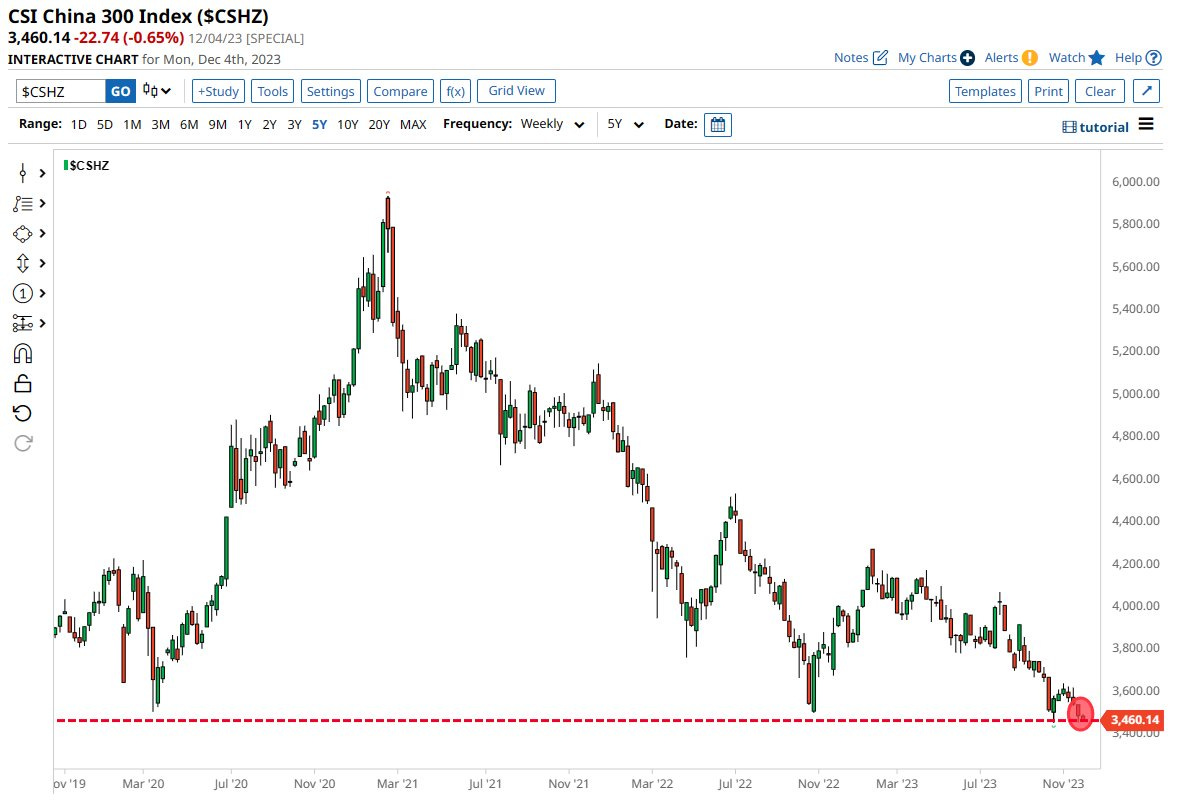Click the Watch star icon

tap(1097, 58)
